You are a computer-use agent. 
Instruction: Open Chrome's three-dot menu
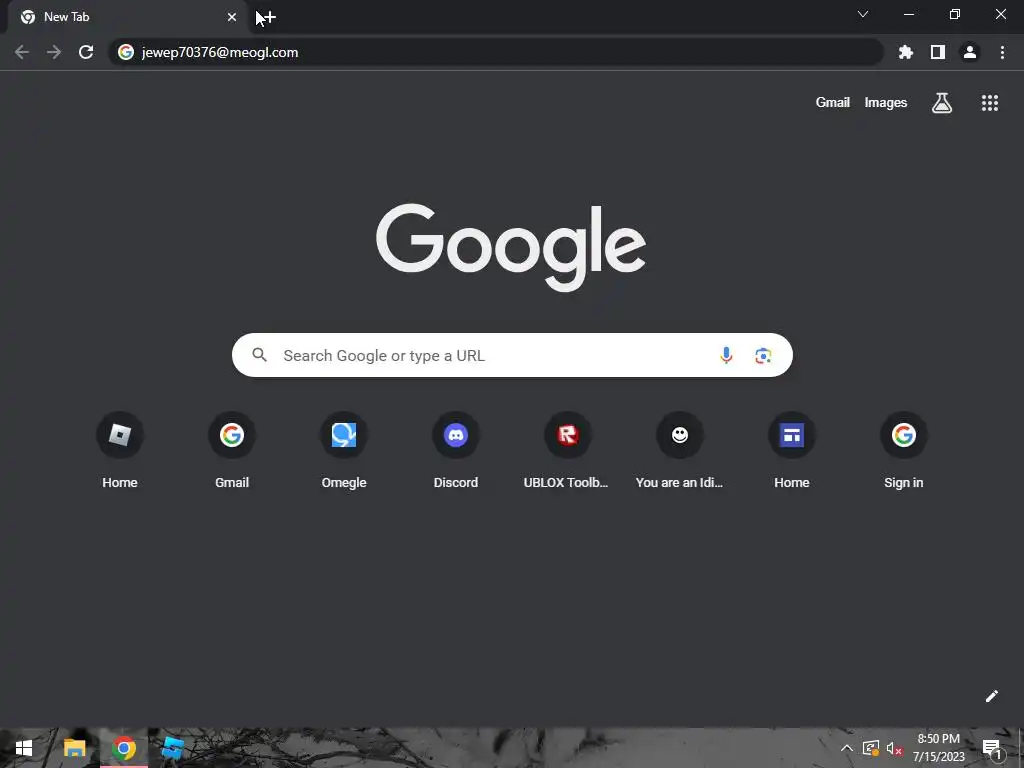pyautogui.click(x=1002, y=52)
